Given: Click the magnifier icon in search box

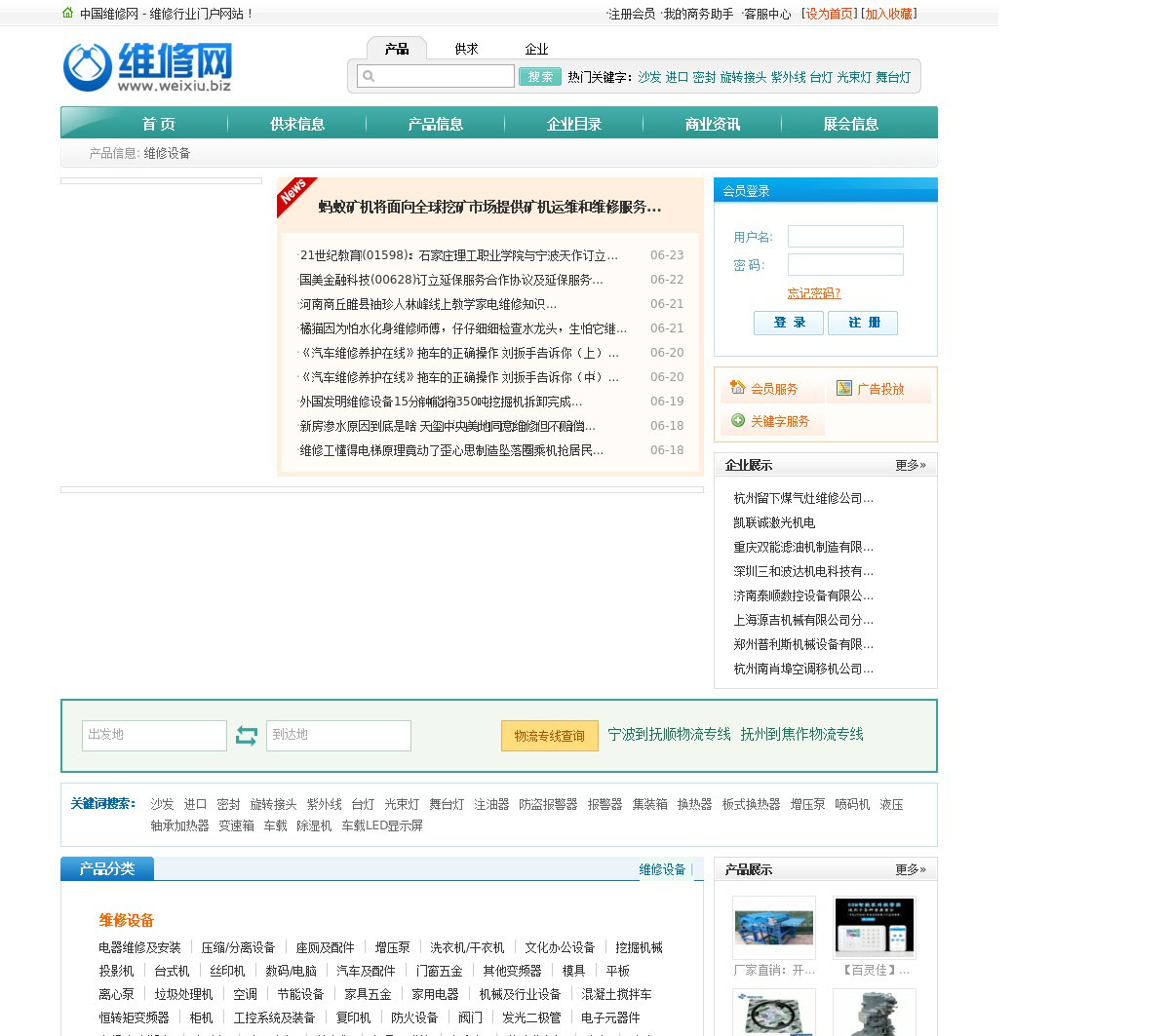Looking at the screenshot, I should pyautogui.click(x=369, y=76).
